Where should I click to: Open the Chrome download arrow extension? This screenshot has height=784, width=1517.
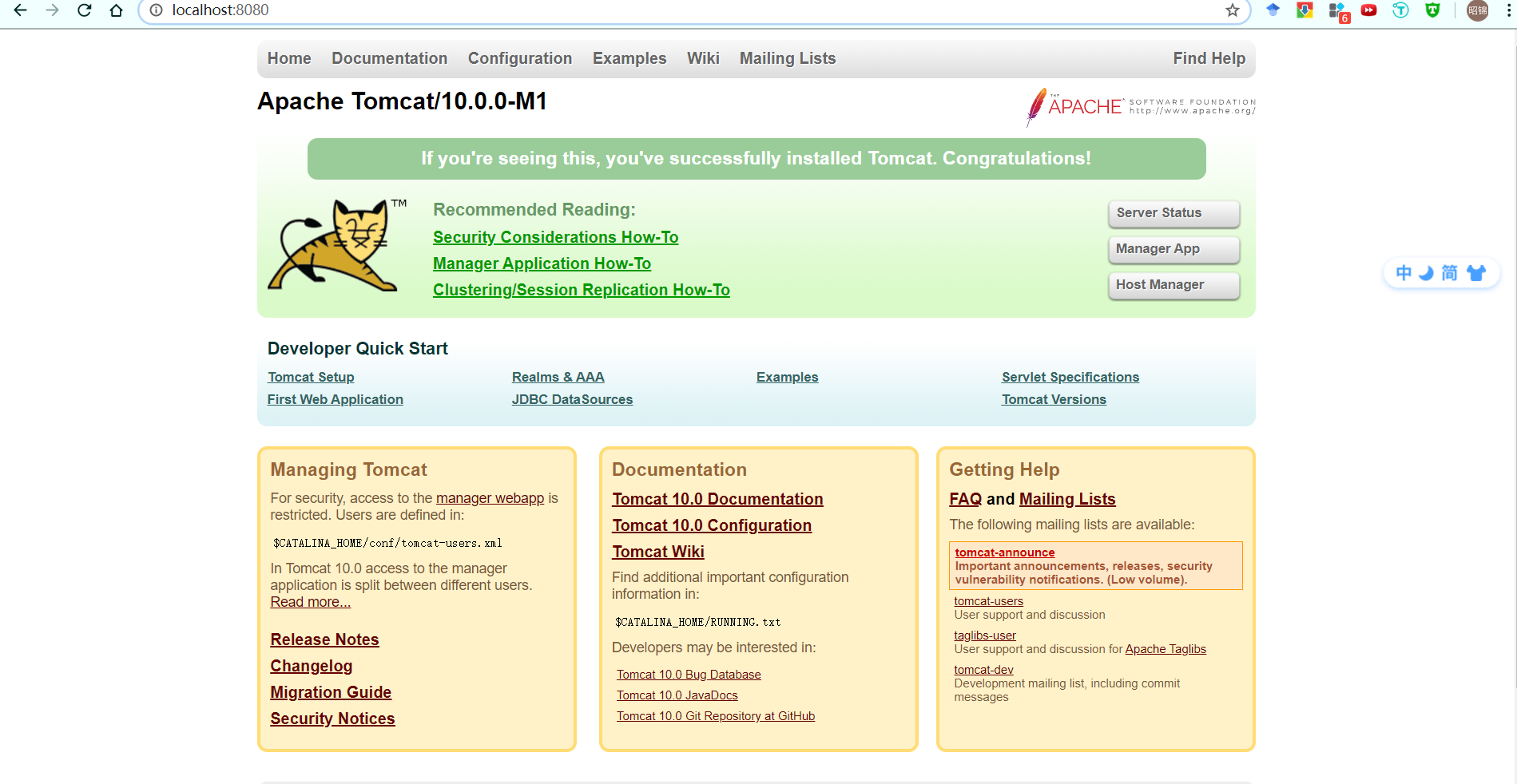(x=1305, y=10)
